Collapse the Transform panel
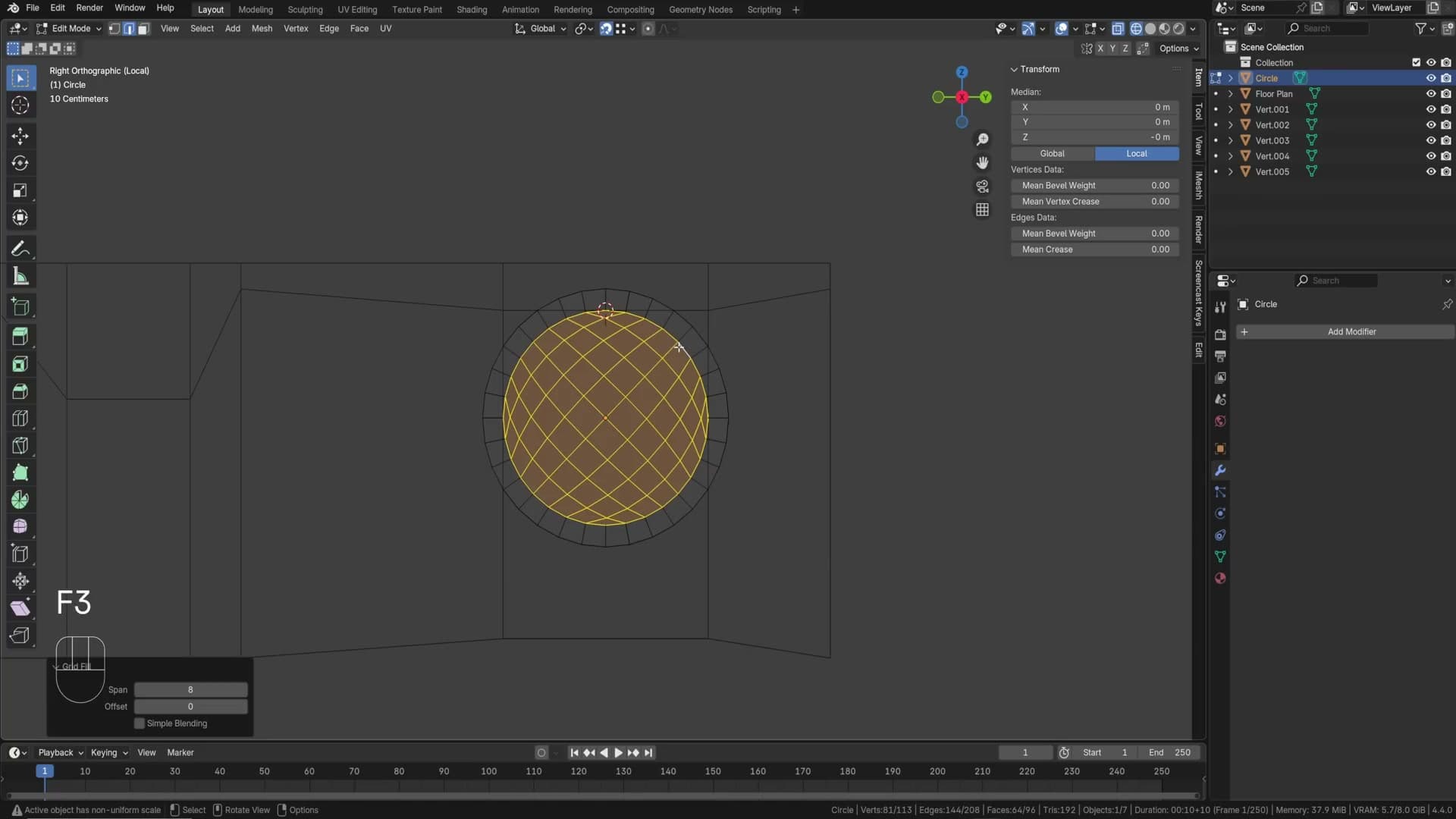This screenshot has width=1456, height=819. pyautogui.click(x=1014, y=69)
